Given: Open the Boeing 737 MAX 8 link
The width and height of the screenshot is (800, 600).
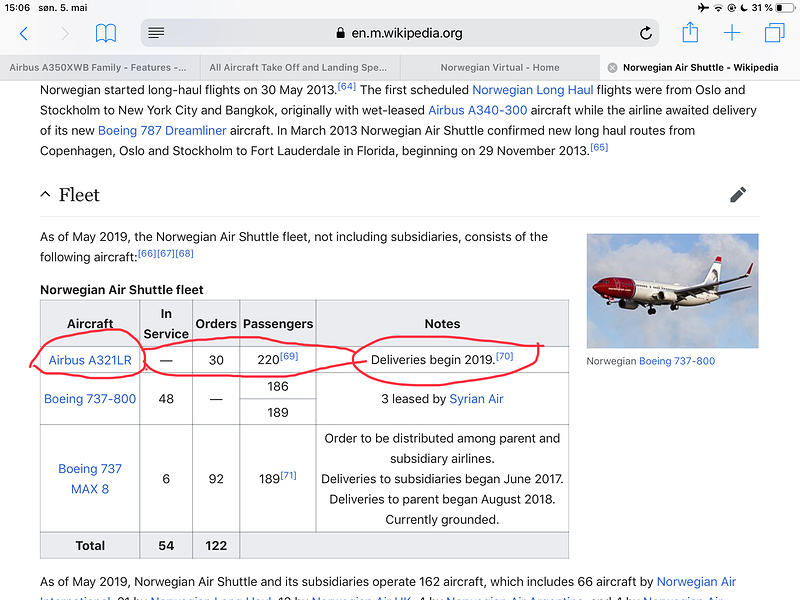Looking at the screenshot, I should pyautogui.click(x=90, y=479).
